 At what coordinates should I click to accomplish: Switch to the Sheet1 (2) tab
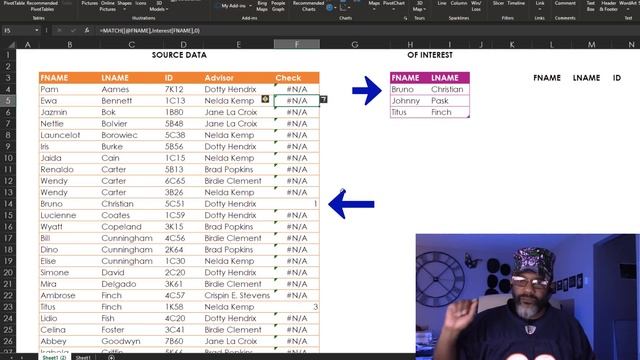54,358
